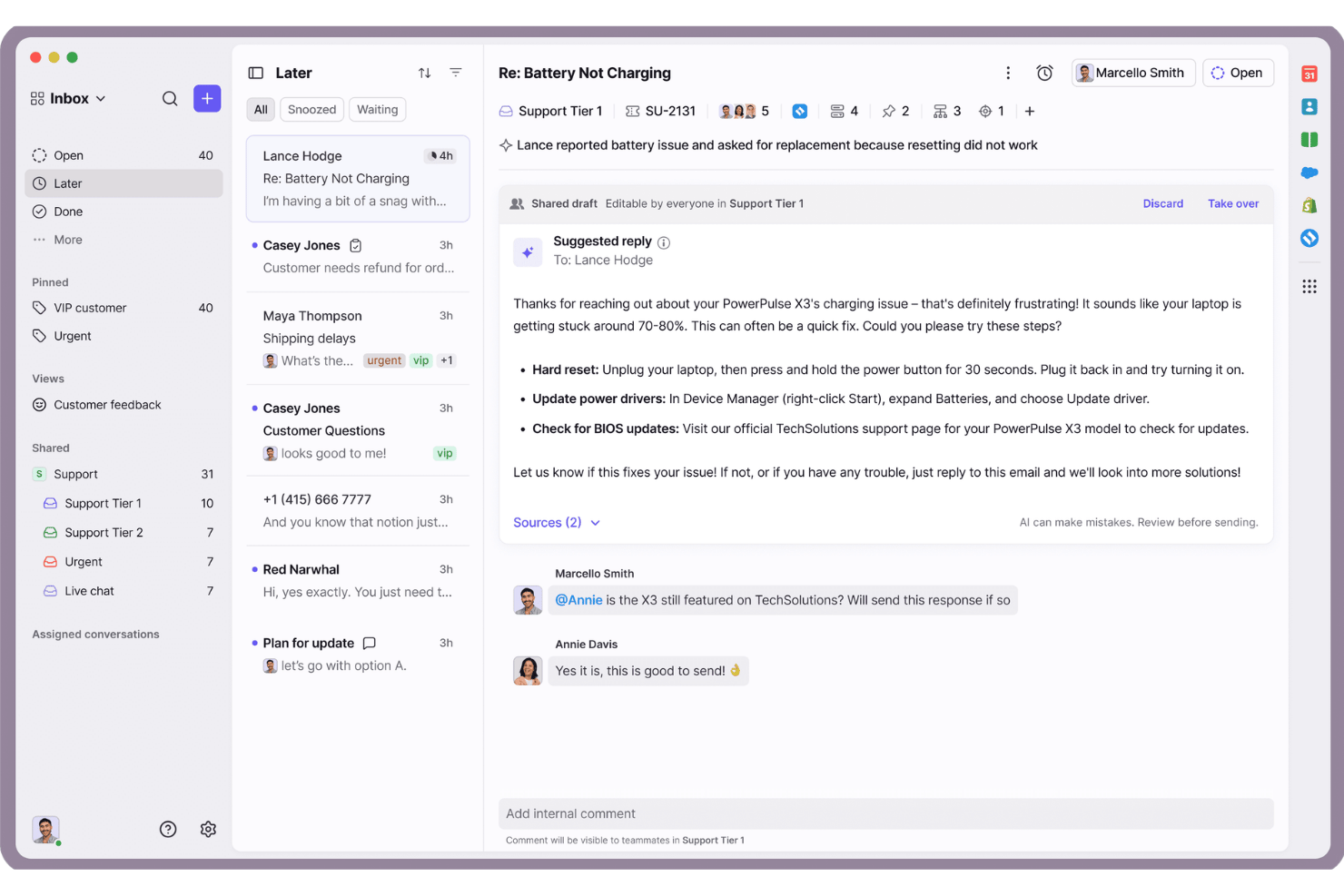This screenshot has width=1344, height=896.
Task: Open the Red Narwhal conversation
Action: [358, 581]
